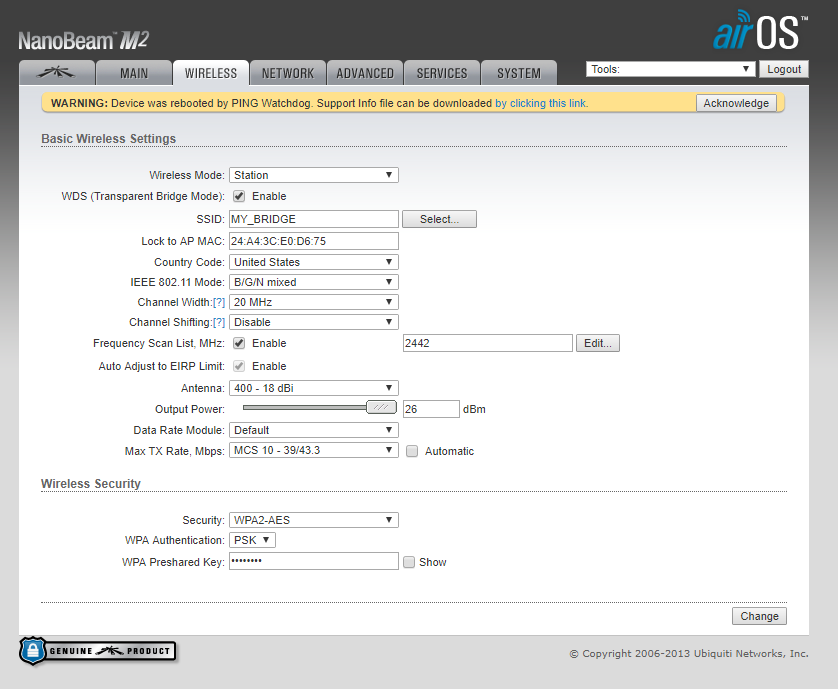Click the Genuine Product badge

(x=98, y=651)
